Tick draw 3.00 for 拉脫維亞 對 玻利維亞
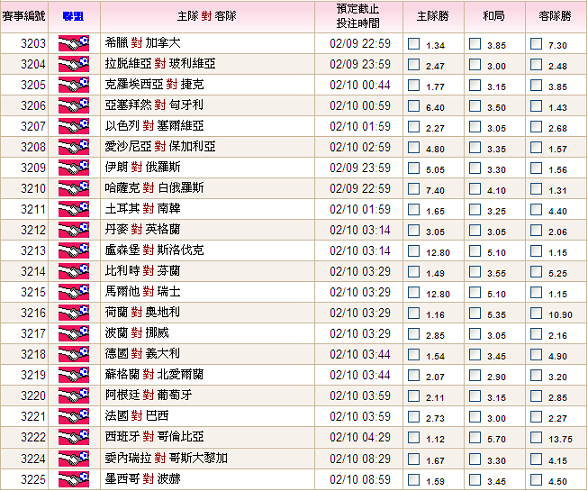Image resolution: width=588 pixels, height=491 pixels. 475,65
